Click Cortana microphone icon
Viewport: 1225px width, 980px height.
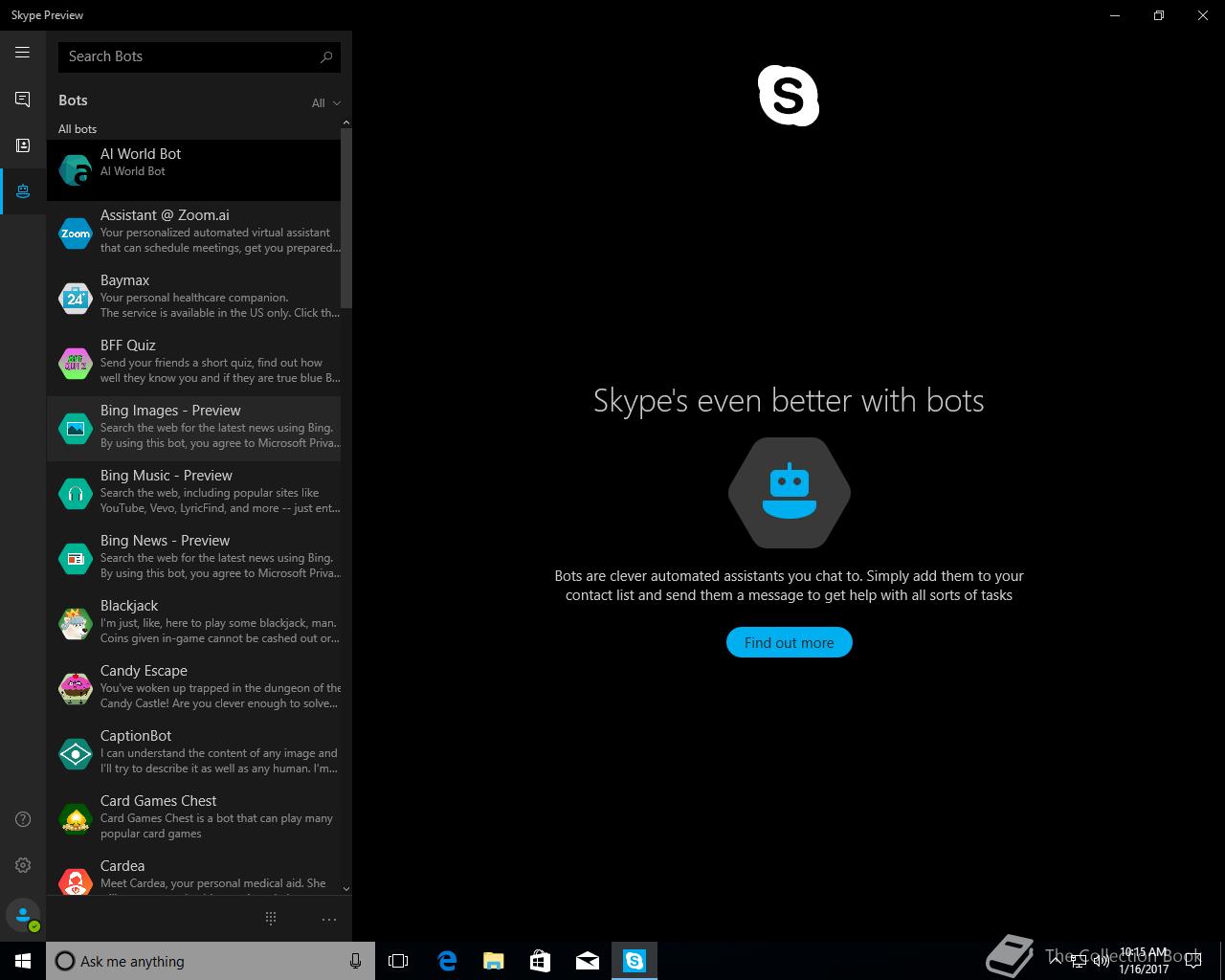[355, 961]
